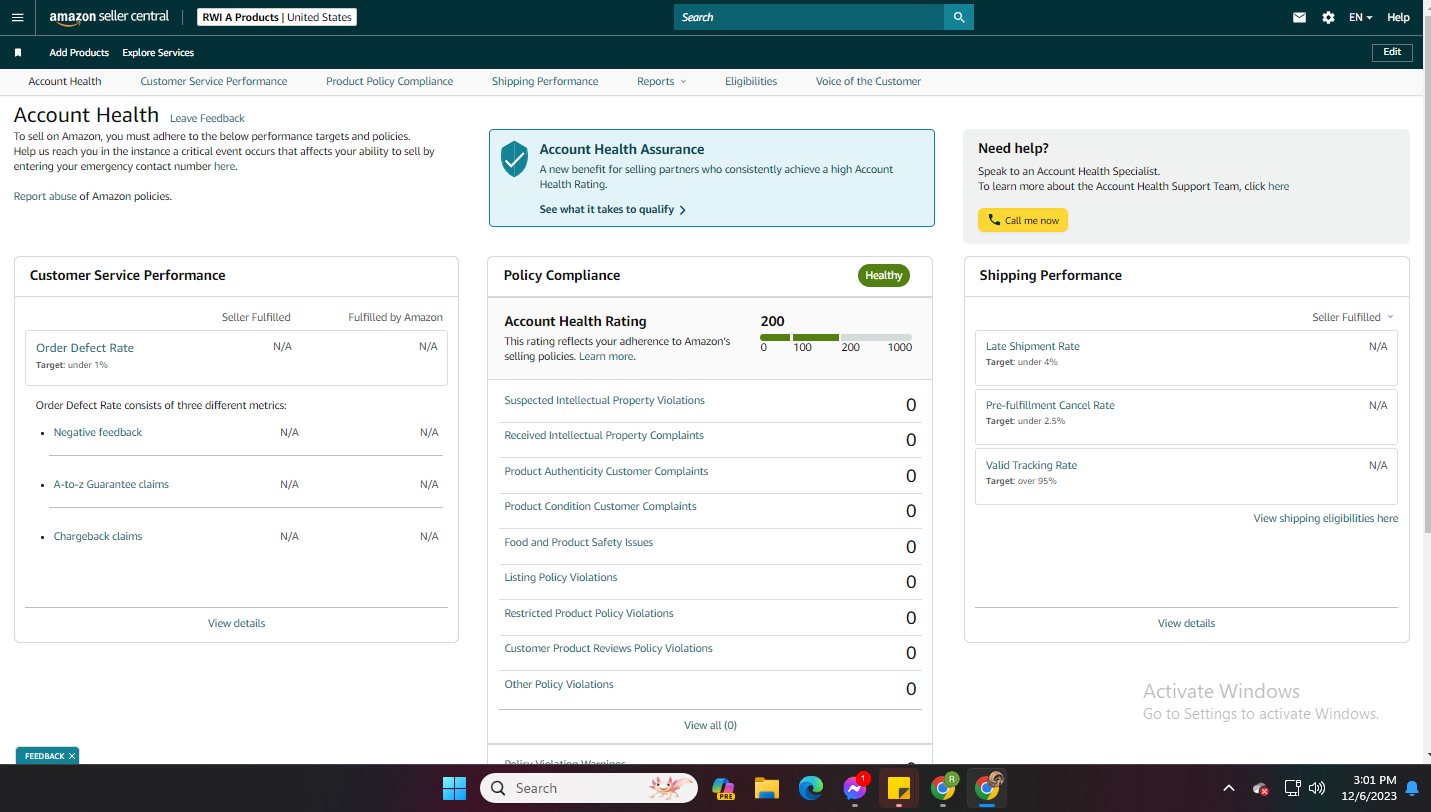The width and height of the screenshot is (1431, 812).
Task: Select the Account Health tab
Action: click(65, 81)
